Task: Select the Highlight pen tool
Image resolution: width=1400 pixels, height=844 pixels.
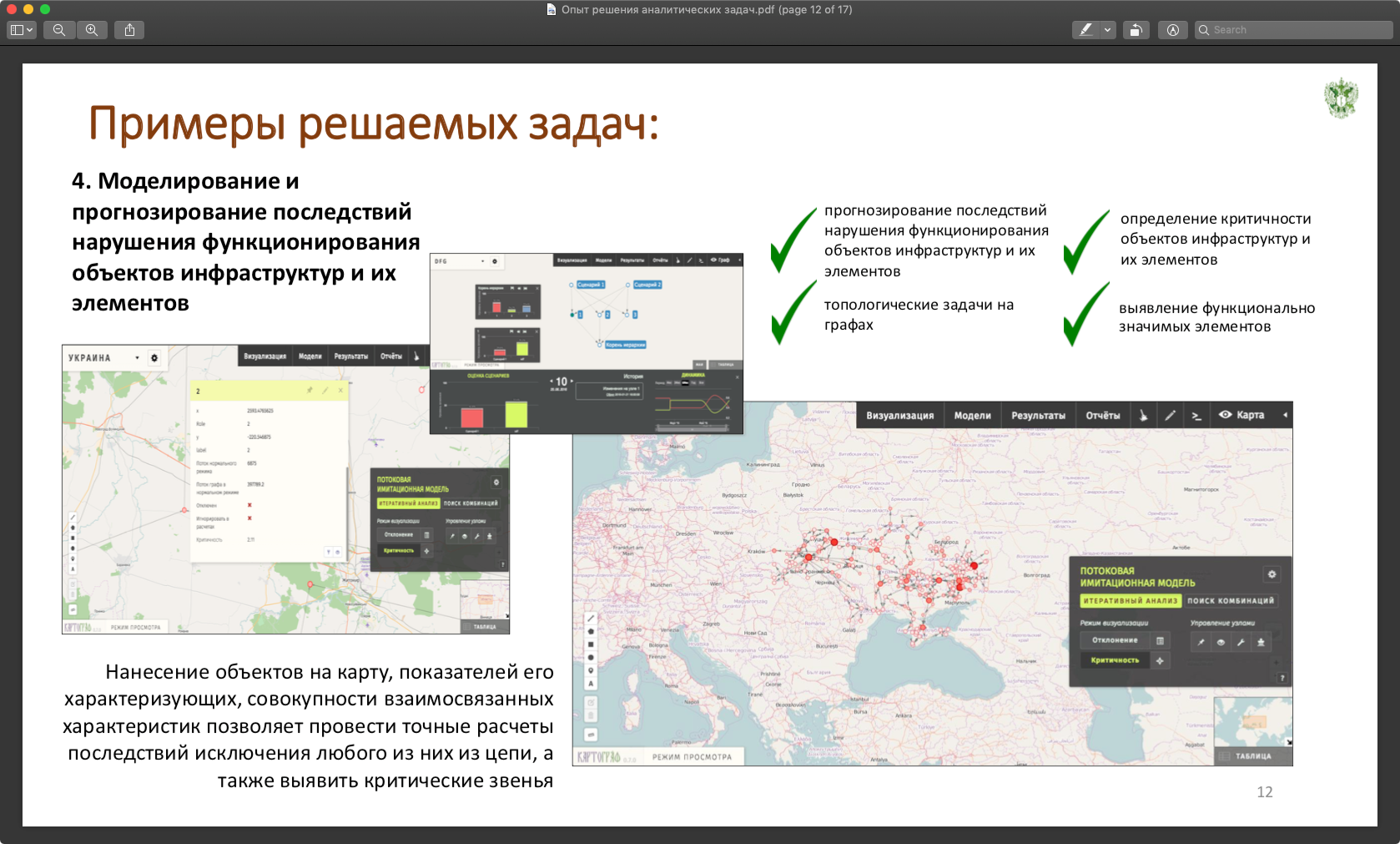Action: point(1085,30)
